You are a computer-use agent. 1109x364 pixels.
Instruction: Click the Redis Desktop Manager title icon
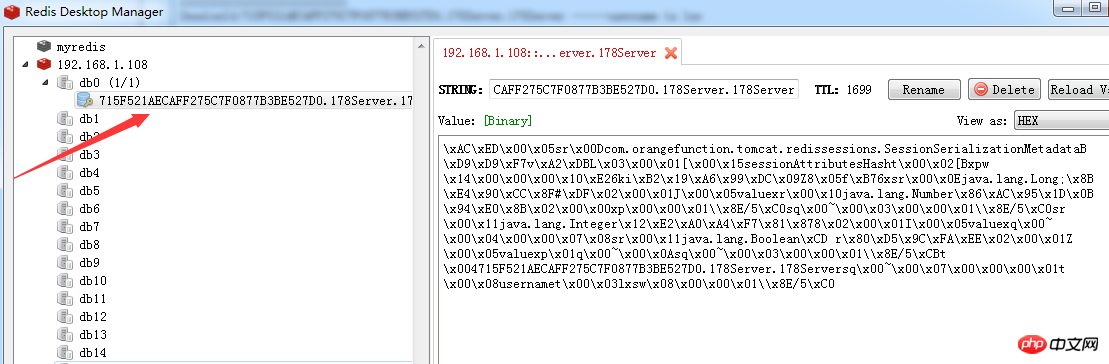pos(12,12)
